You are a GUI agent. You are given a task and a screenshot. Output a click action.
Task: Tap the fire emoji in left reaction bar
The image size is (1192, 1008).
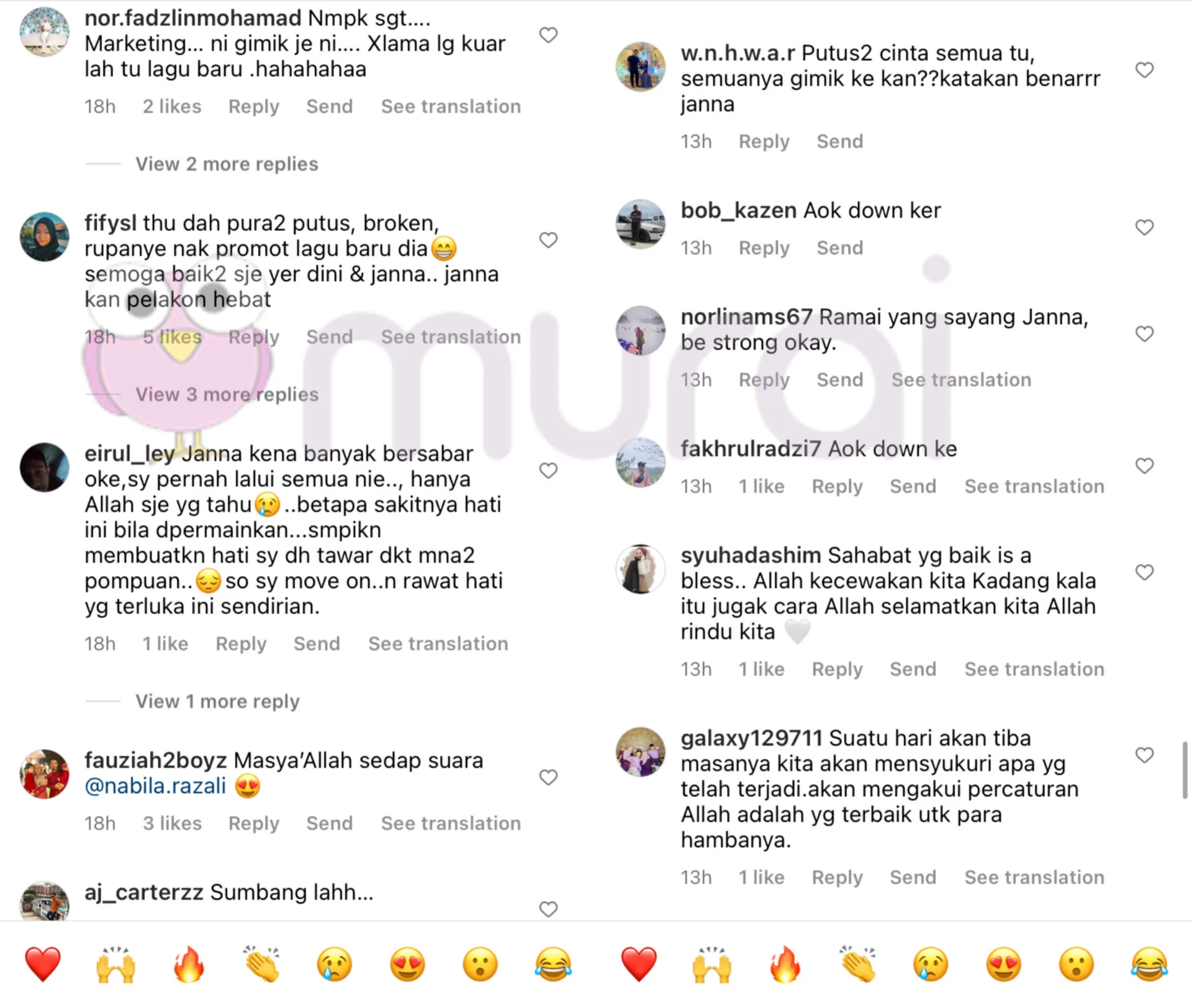click(189, 965)
